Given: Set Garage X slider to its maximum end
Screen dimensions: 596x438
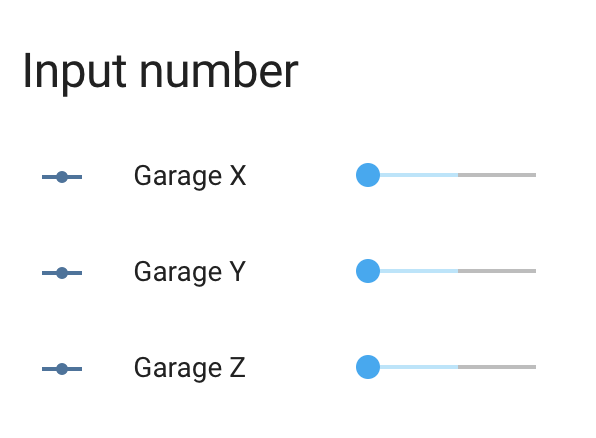Looking at the screenshot, I should pos(535,175).
